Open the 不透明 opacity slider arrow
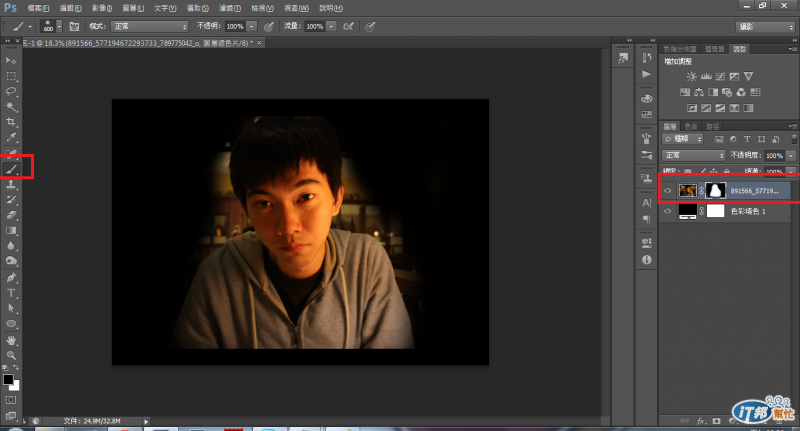This screenshot has height=431, width=800. [x=252, y=27]
